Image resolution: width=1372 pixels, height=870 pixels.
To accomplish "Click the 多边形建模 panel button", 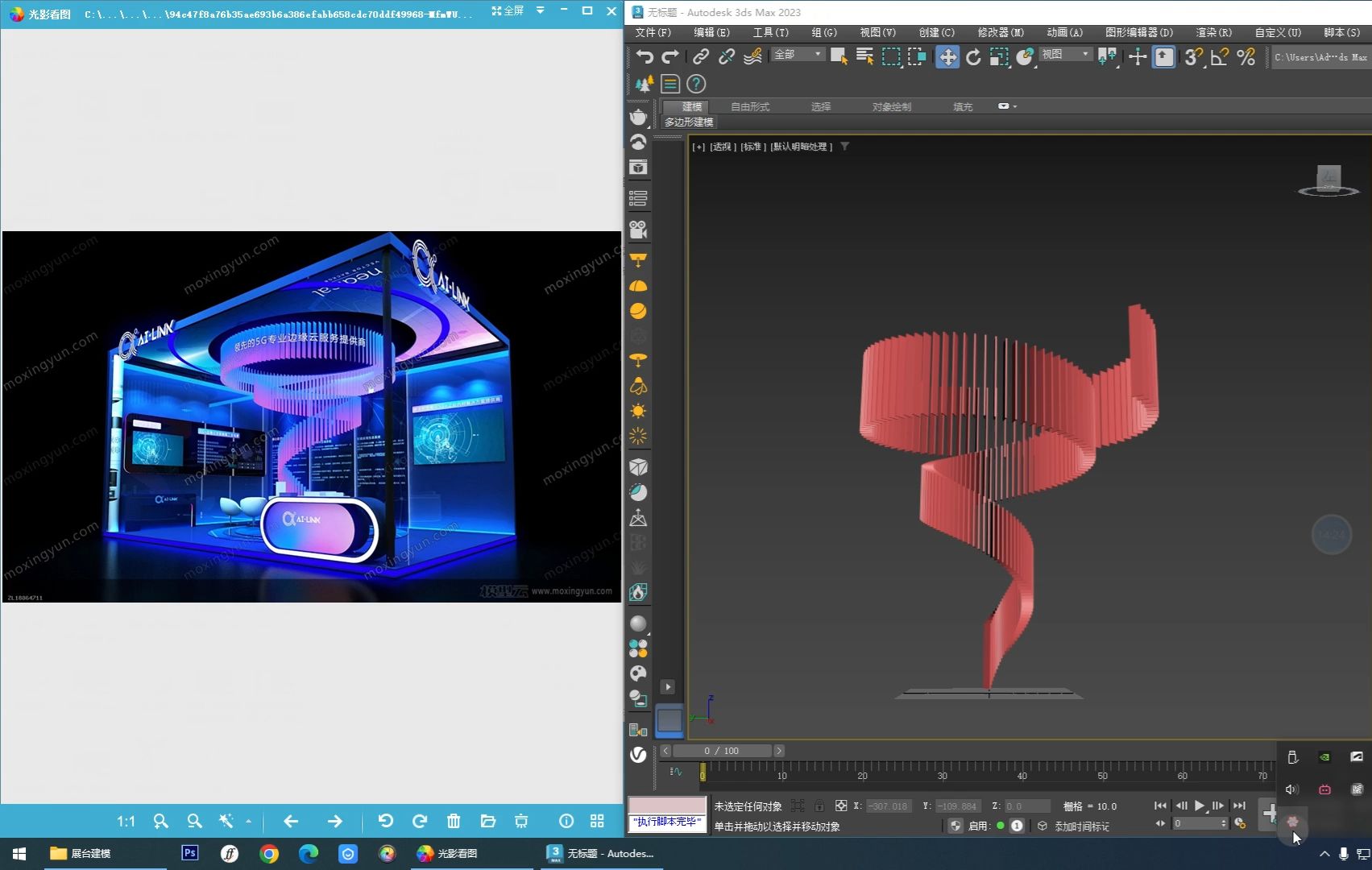I will point(689,122).
